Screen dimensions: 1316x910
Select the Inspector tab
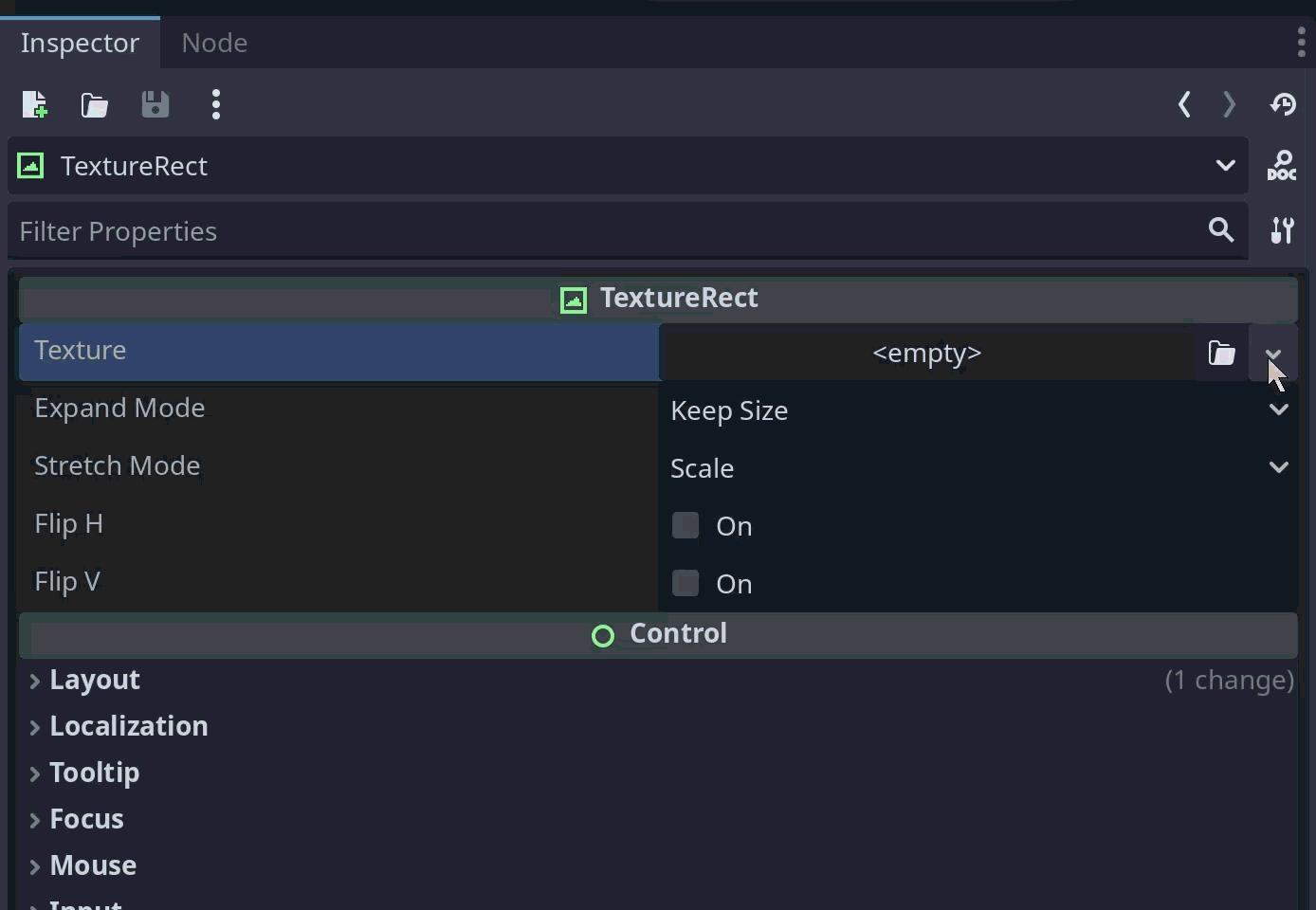(80, 43)
